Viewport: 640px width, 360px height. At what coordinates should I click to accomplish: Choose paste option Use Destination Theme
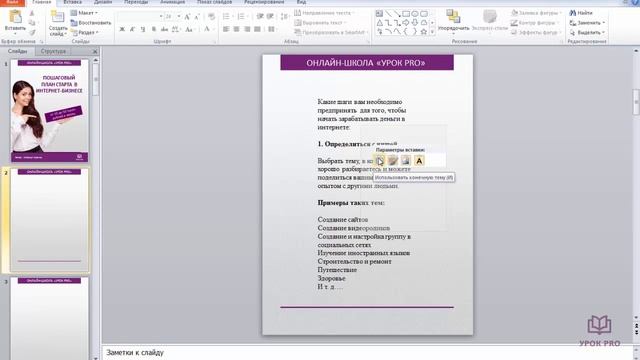(x=380, y=160)
